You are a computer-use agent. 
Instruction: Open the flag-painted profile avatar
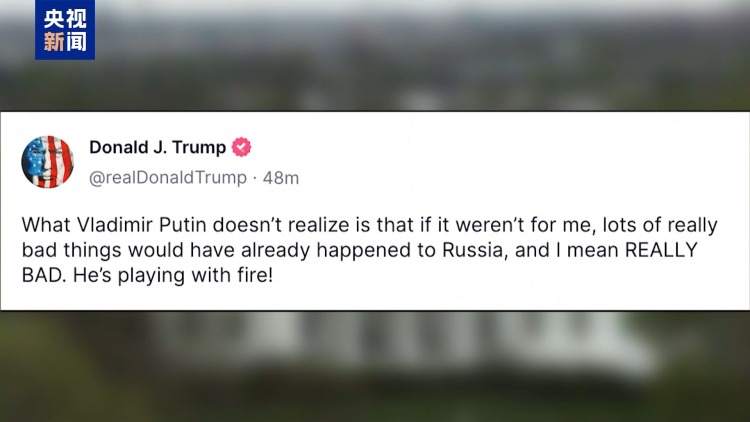pos(47,162)
